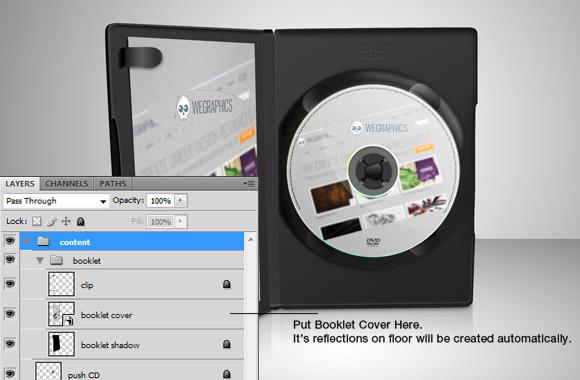This screenshot has width=580, height=380.
Task: Toggle lock position move icon
Action: (x=66, y=221)
